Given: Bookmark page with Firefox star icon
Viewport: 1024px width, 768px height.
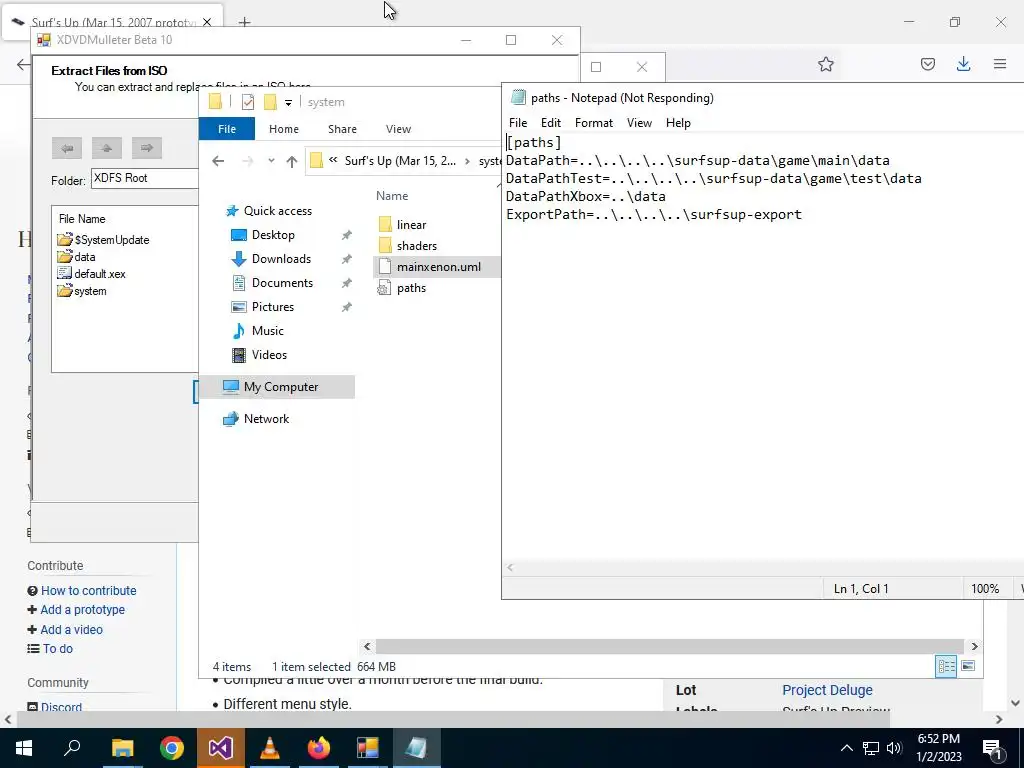Looking at the screenshot, I should pyautogui.click(x=825, y=64).
